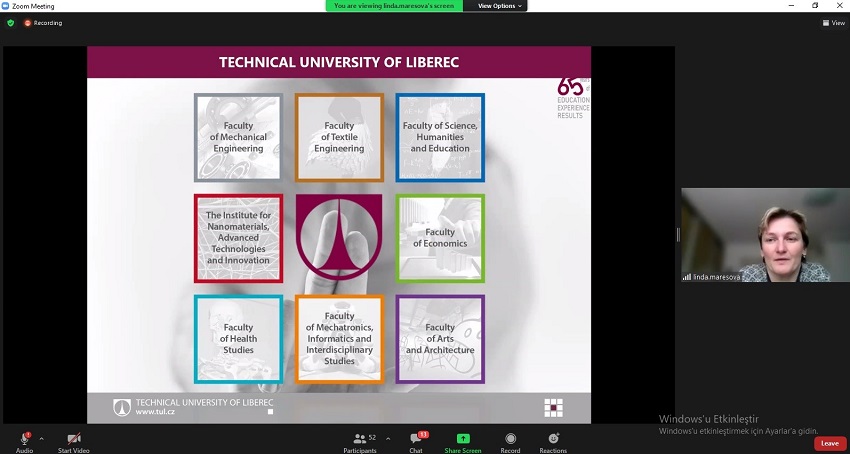
Task: Click the Faculty of Textile Engineering tile
Action: (x=339, y=138)
